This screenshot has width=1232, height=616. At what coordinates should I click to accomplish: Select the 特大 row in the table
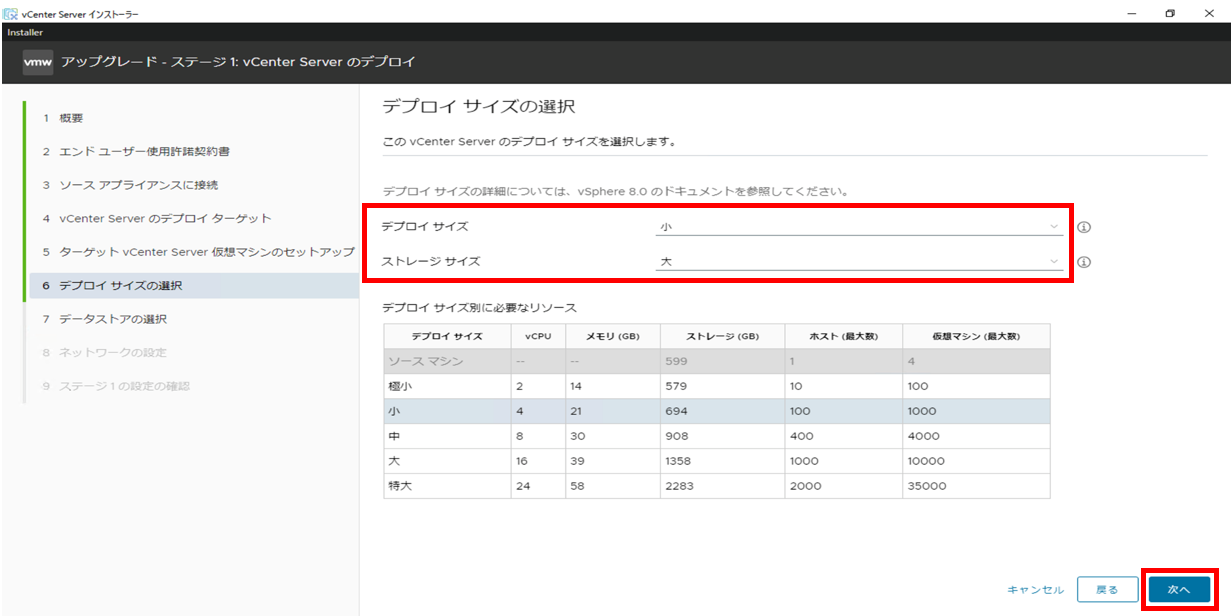pyautogui.click(x=716, y=486)
